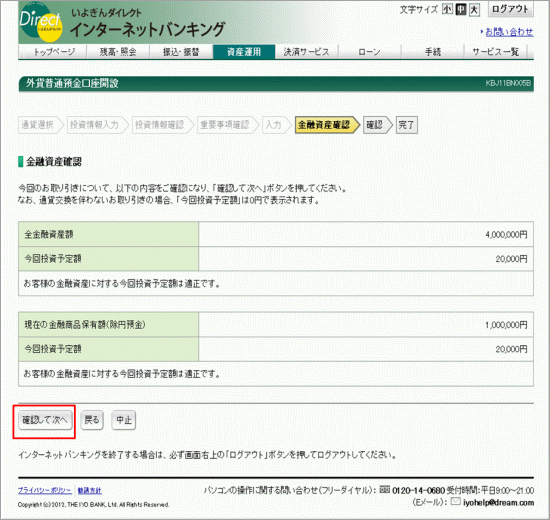Open the お問い合わせ link
This screenshot has width=550, height=520.
pos(509,32)
